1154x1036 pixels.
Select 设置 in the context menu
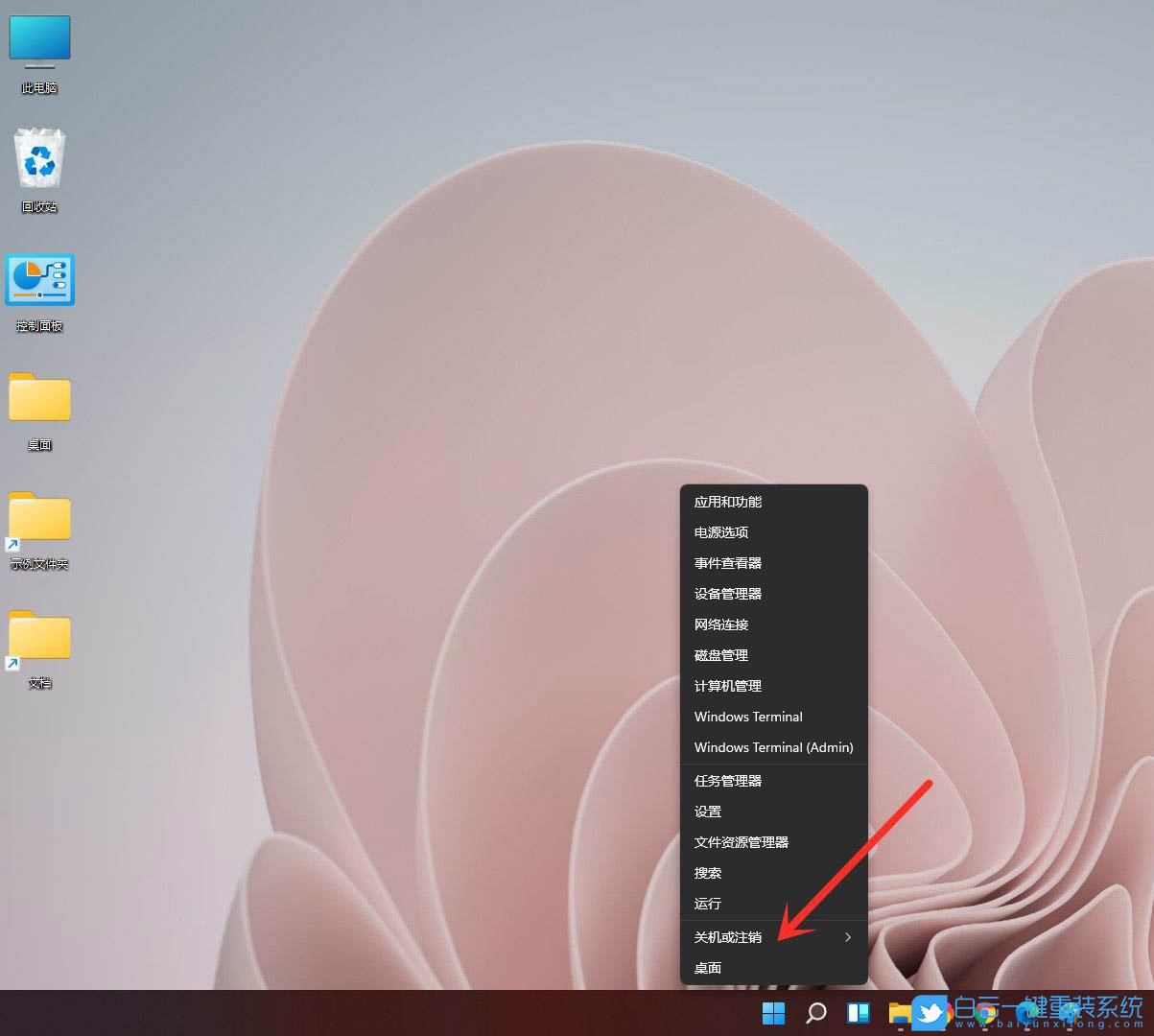click(x=707, y=811)
